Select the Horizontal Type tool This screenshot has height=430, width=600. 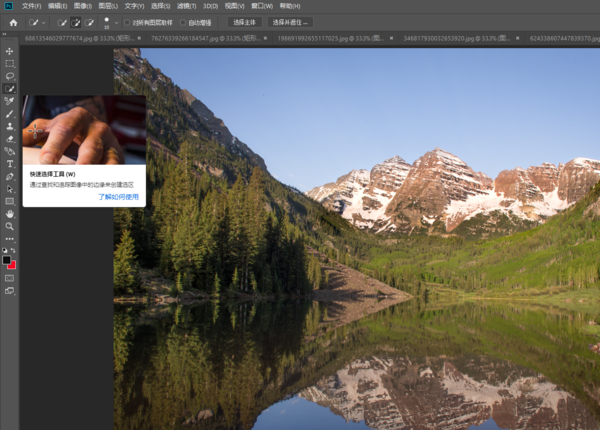[x=9, y=164]
